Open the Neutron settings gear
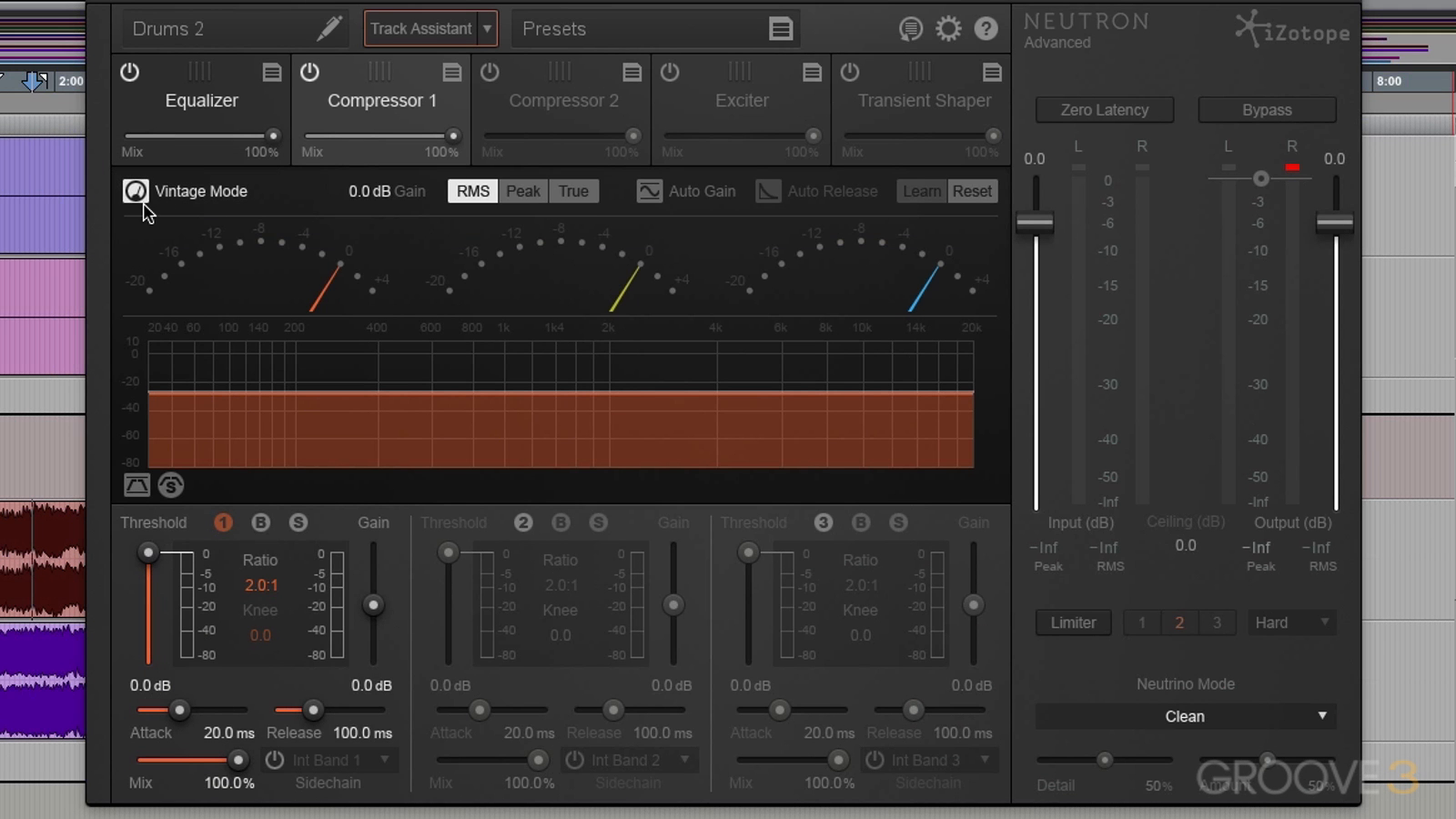 [x=948, y=29]
